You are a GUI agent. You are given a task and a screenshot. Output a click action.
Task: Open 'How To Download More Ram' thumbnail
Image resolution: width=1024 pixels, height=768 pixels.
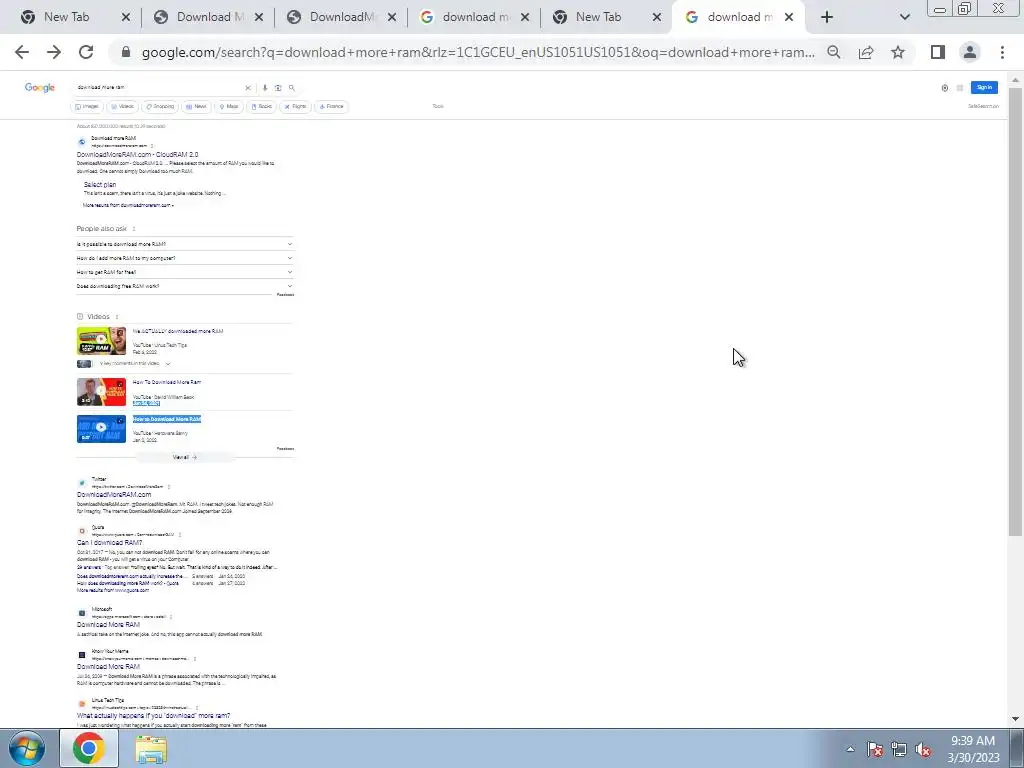[101, 392]
